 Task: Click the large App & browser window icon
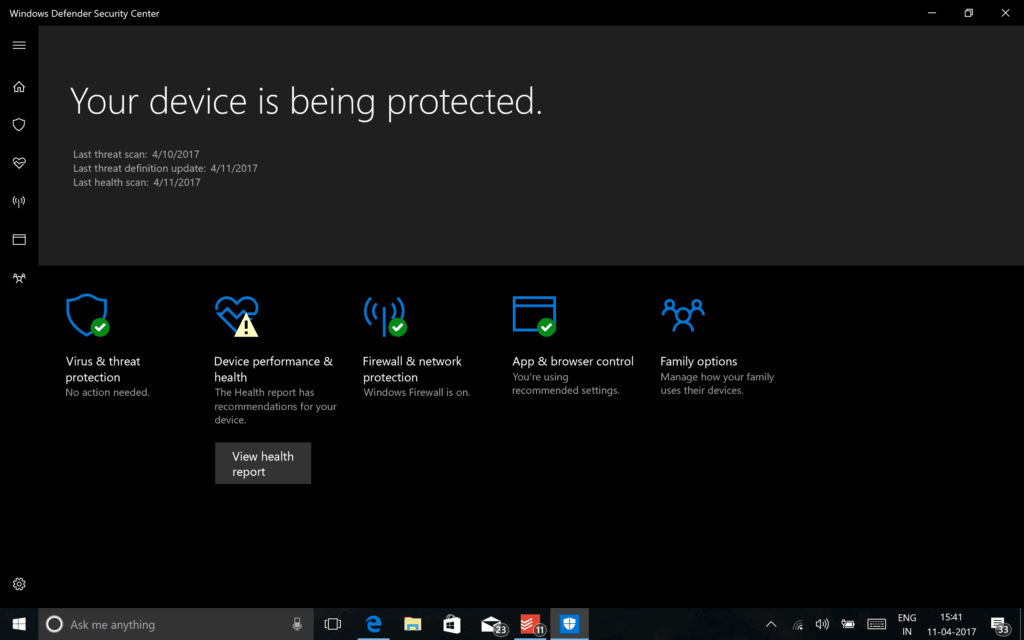(534, 316)
